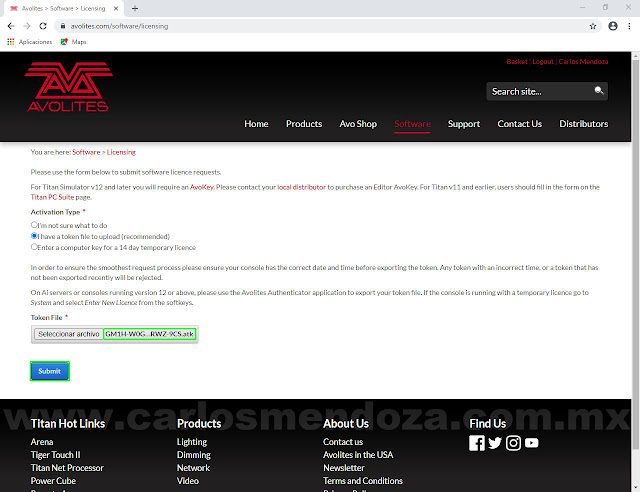640x492 pixels.
Task: Reload the page with the refresh icon
Action: point(43,26)
